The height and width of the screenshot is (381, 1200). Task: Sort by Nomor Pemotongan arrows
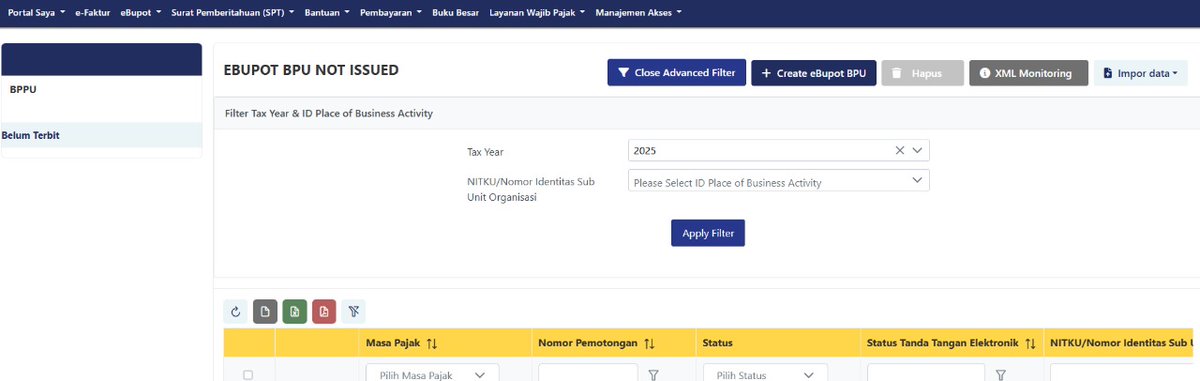click(x=649, y=343)
